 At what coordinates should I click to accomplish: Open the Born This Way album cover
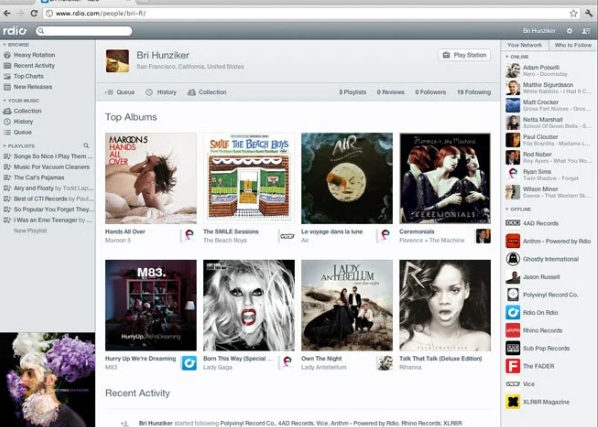click(x=249, y=305)
